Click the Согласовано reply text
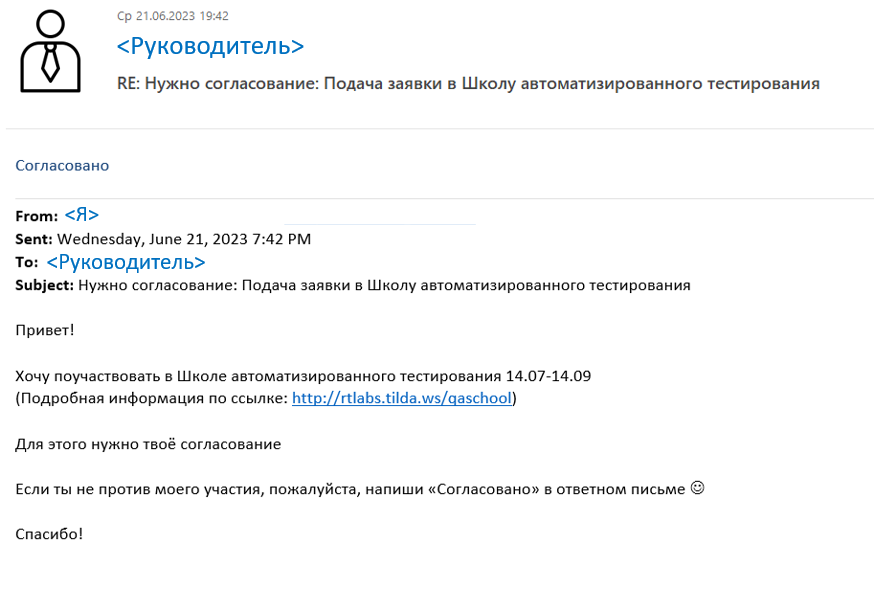 tap(62, 165)
